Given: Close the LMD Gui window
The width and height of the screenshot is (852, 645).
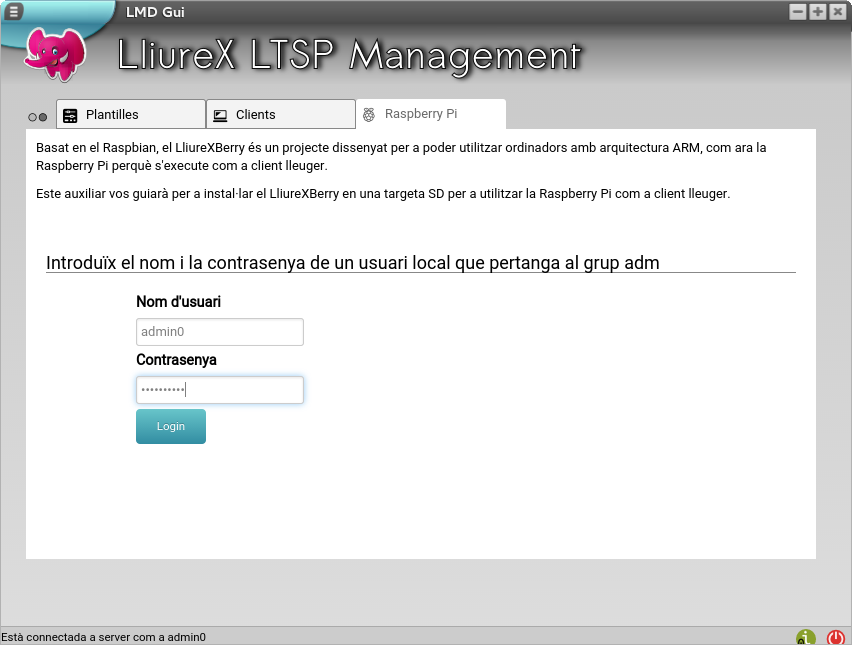Looking at the screenshot, I should [x=837, y=12].
